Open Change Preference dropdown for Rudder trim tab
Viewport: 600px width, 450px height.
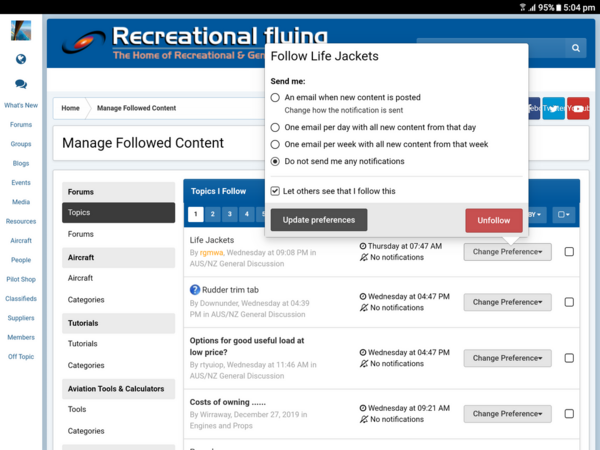[508, 302]
